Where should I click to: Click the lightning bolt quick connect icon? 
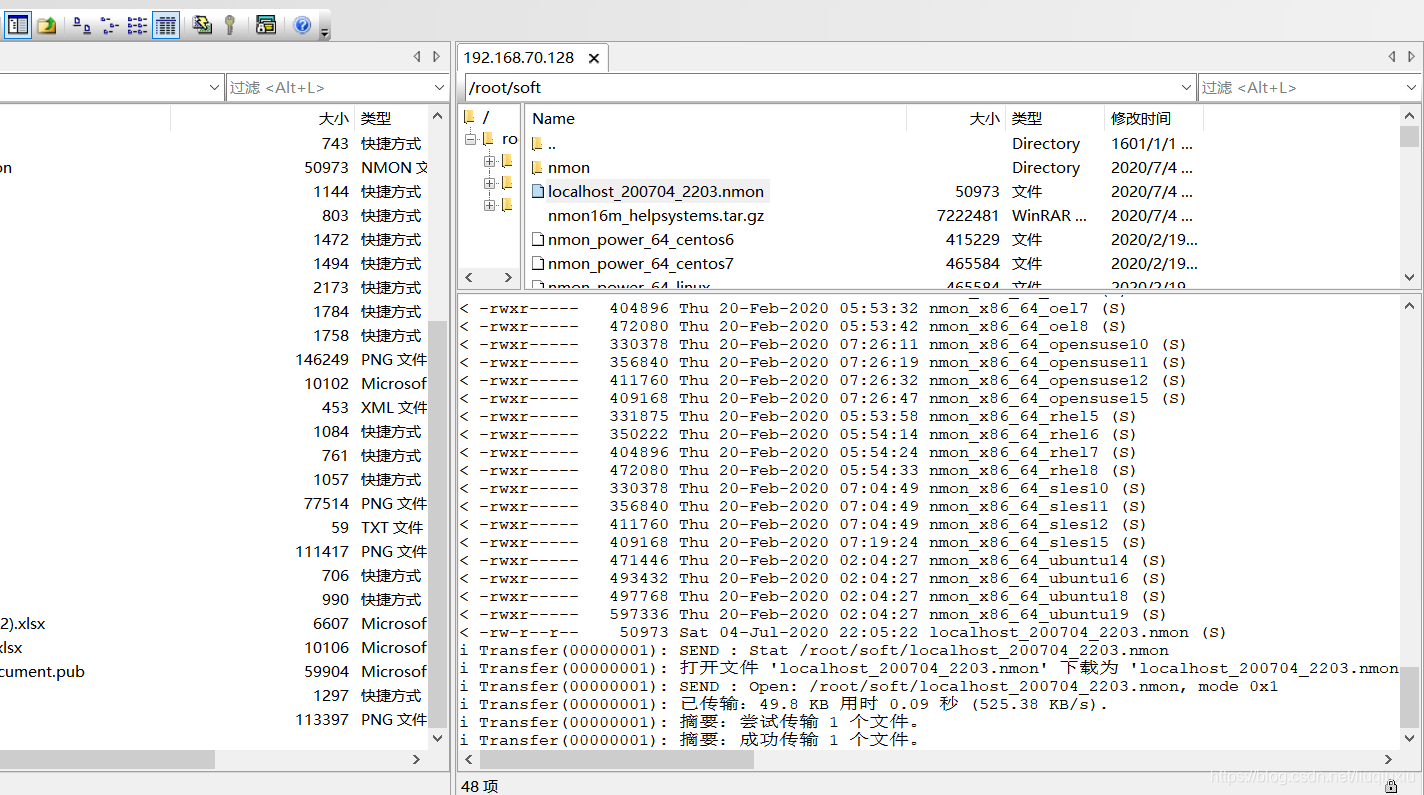pos(202,25)
